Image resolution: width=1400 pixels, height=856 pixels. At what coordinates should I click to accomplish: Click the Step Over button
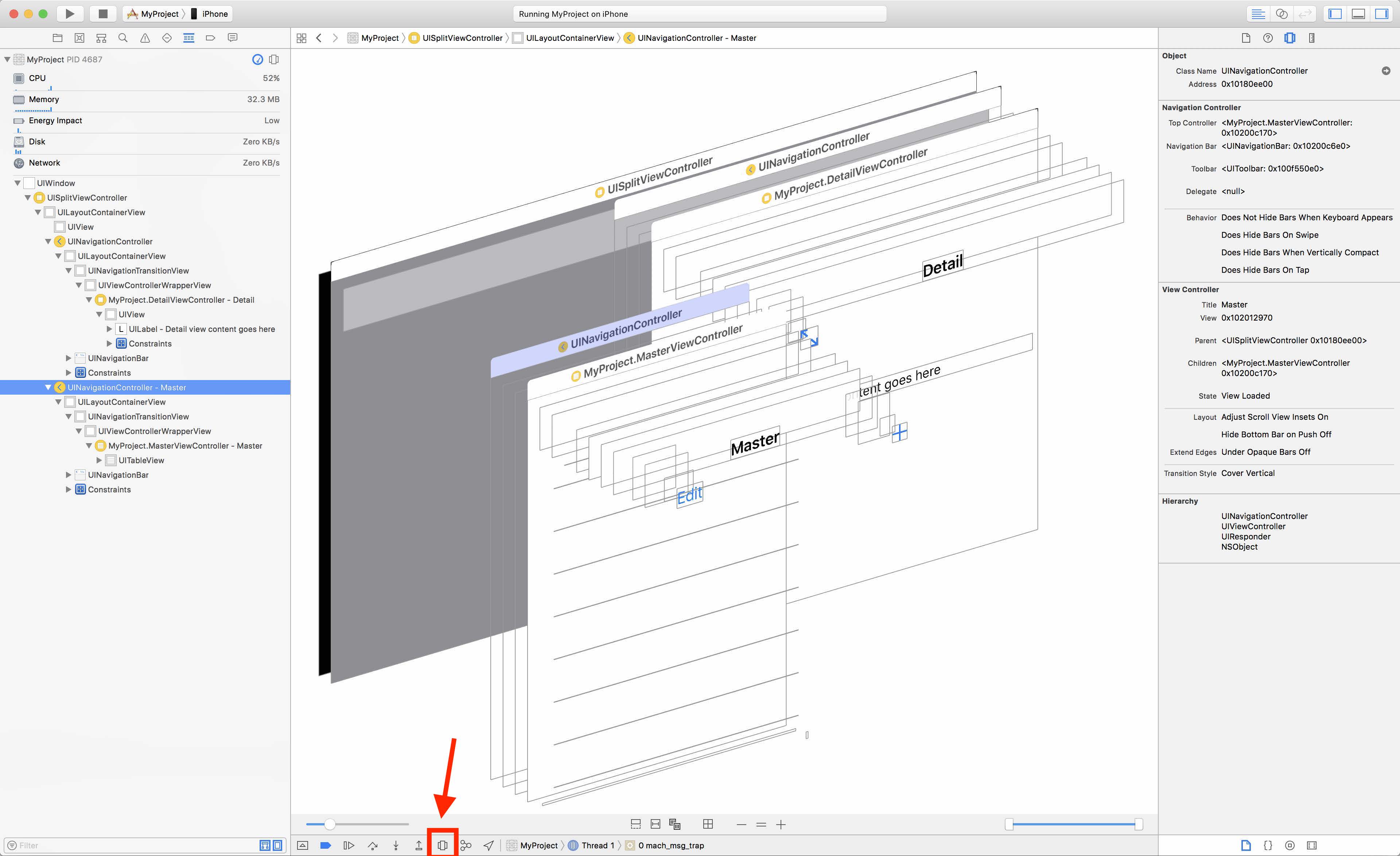click(x=373, y=845)
